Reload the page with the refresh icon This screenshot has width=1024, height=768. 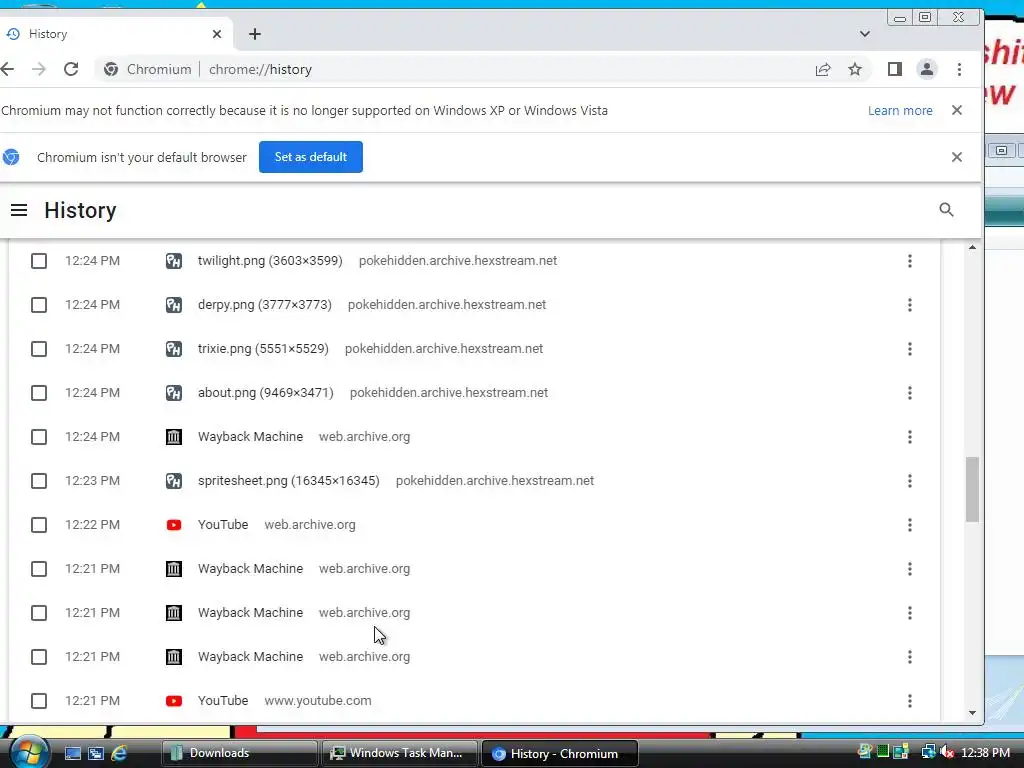pyautogui.click(x=71, y=69)
